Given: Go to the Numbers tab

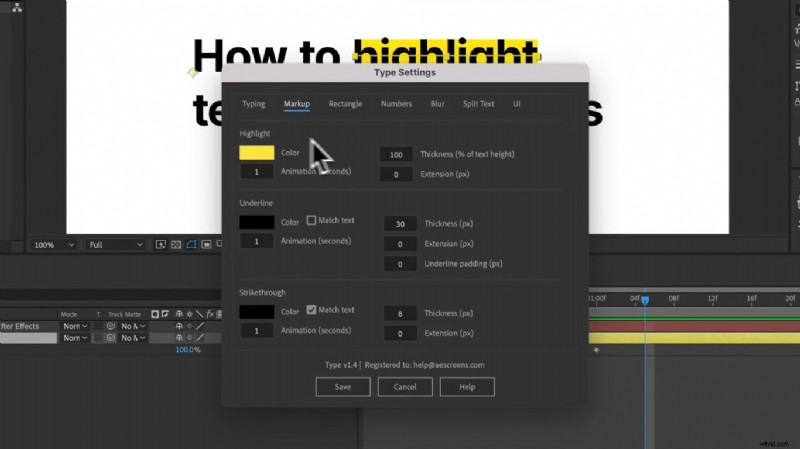Looking at the screenshot, I should point(396,104).
